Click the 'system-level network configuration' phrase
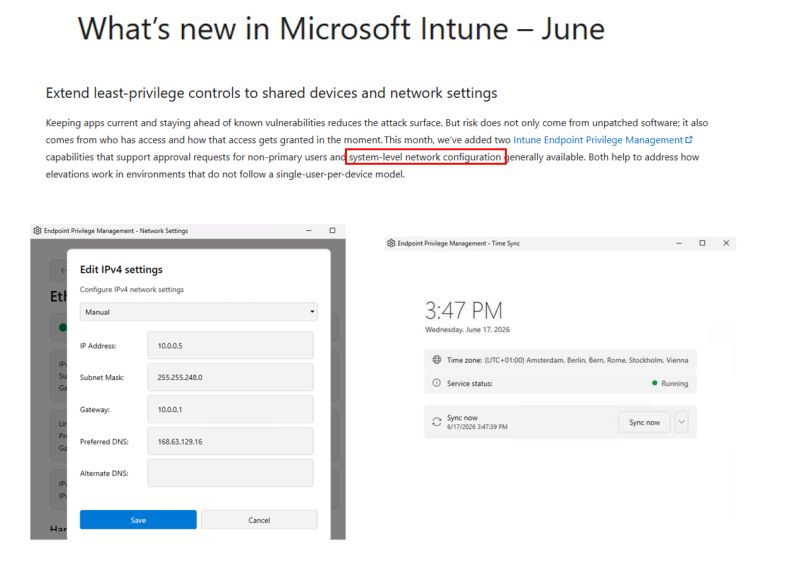The width and height of the screenshot is (800, 575). click(x=425, y=157)
